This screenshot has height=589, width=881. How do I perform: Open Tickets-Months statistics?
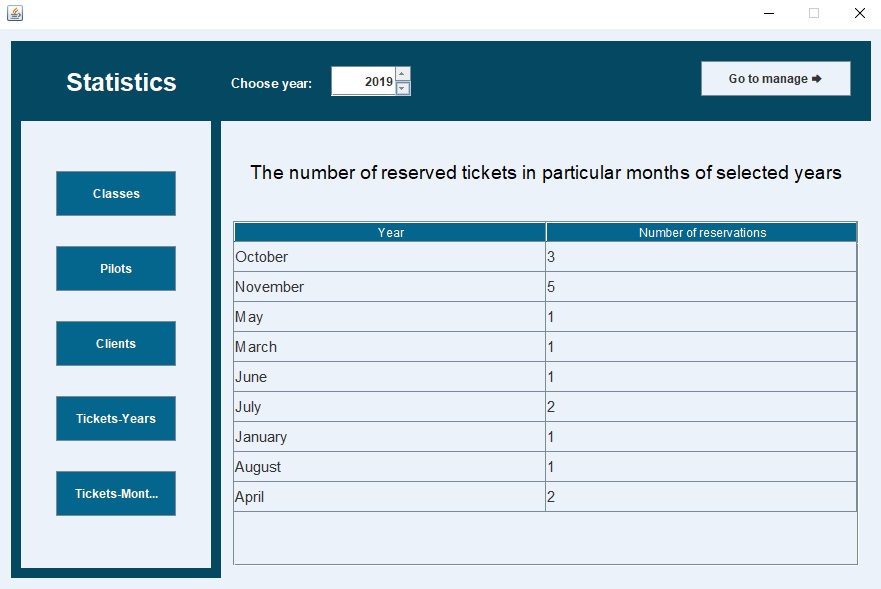click(x=116, y=493)
